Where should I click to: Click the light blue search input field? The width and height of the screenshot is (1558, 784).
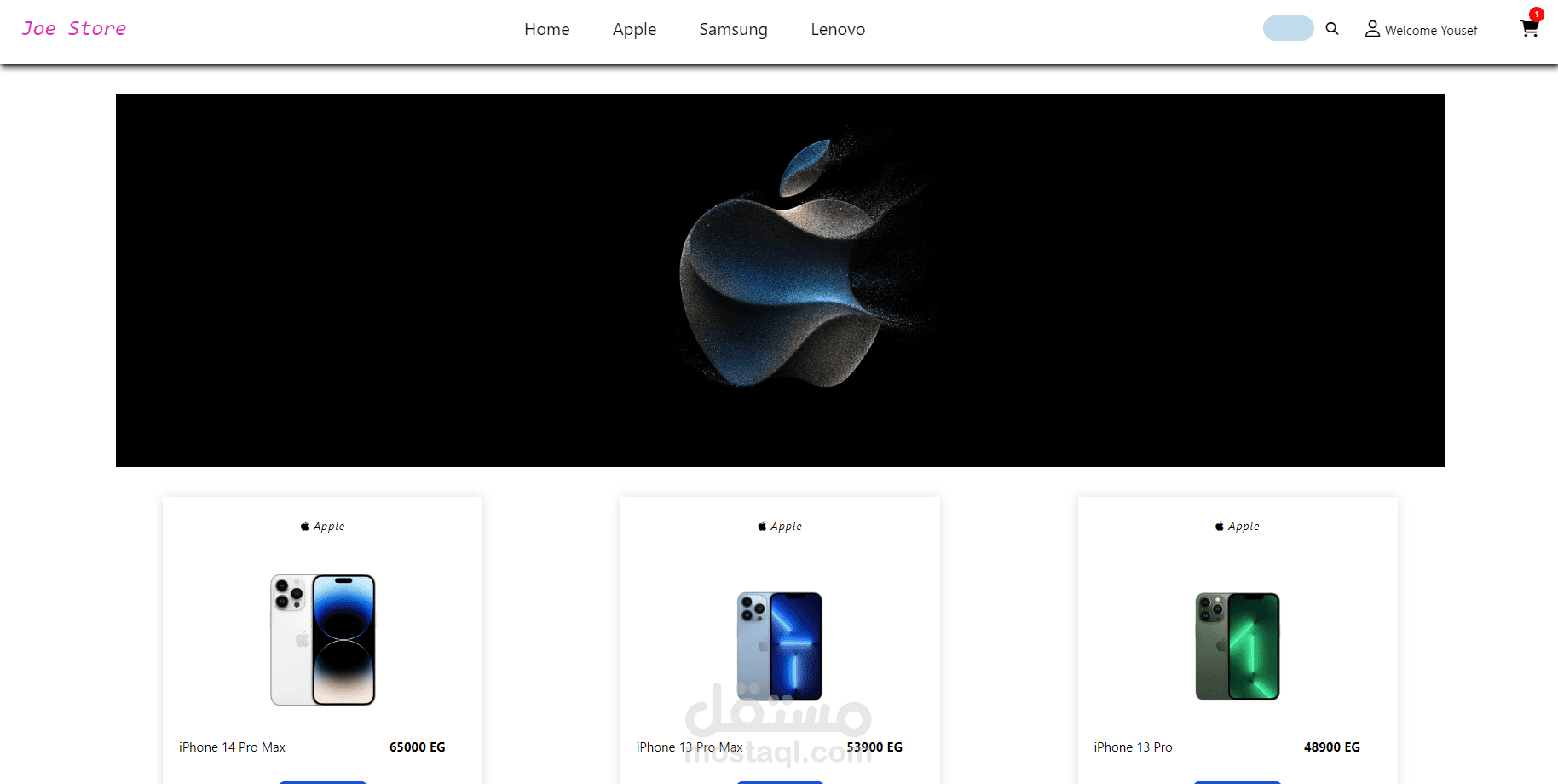point(1288,28)
